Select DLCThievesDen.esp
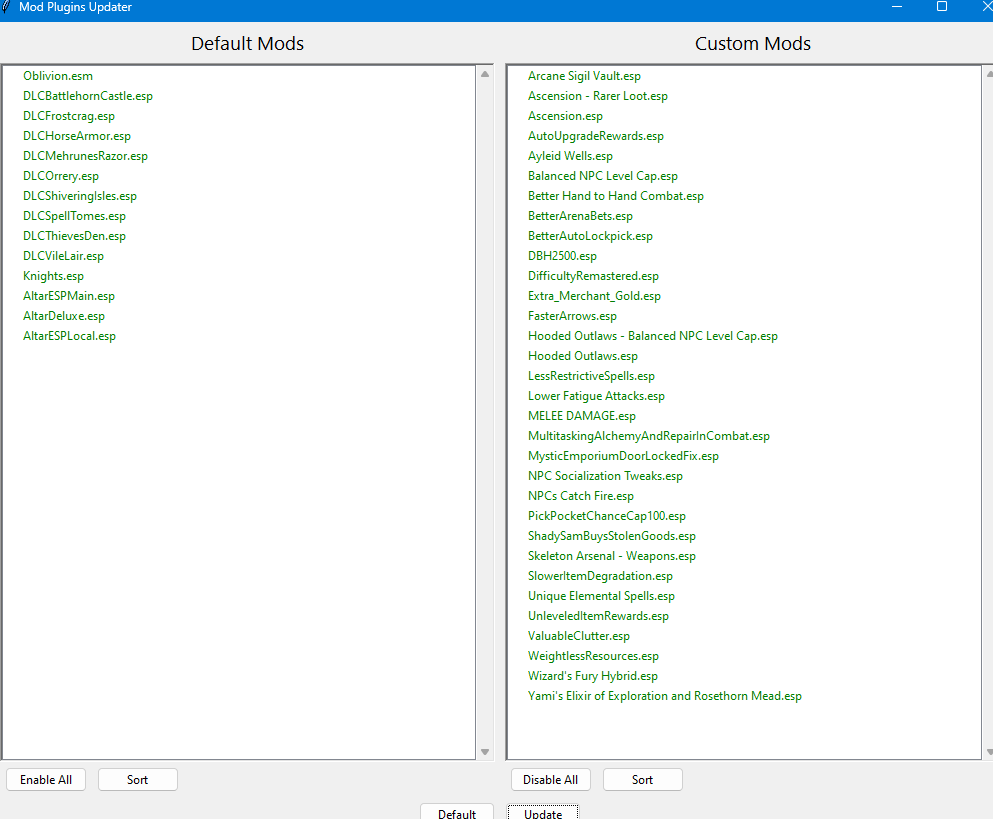The width and height of the screenshot is (993, 819). coord(74,236)
